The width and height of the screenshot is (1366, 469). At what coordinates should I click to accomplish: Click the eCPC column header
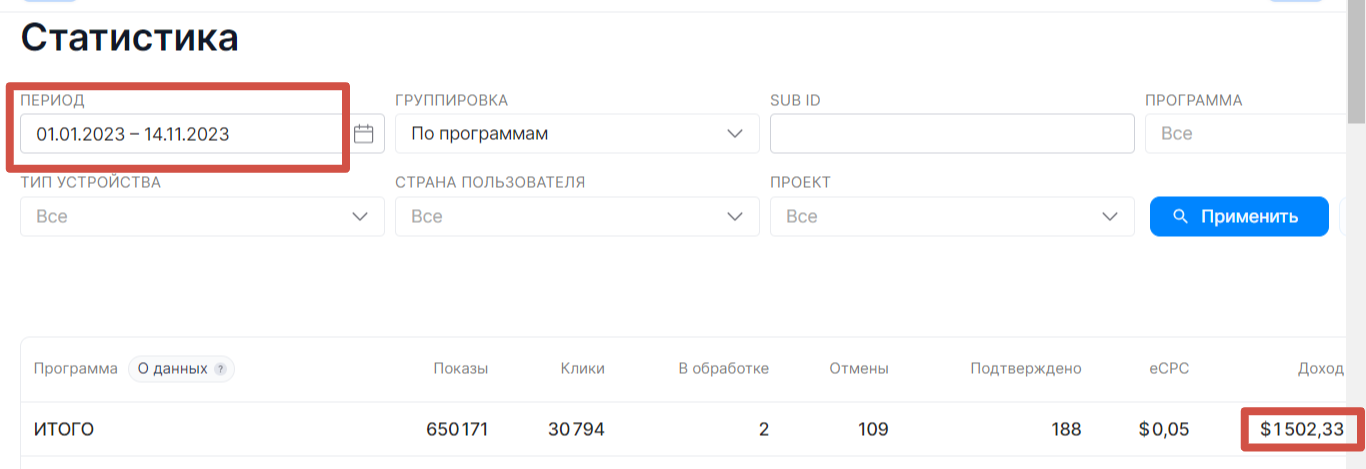point(1169,369)
